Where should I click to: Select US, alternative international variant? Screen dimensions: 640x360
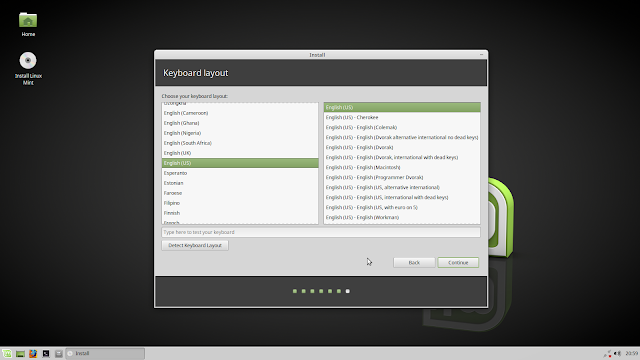point(402,187)
